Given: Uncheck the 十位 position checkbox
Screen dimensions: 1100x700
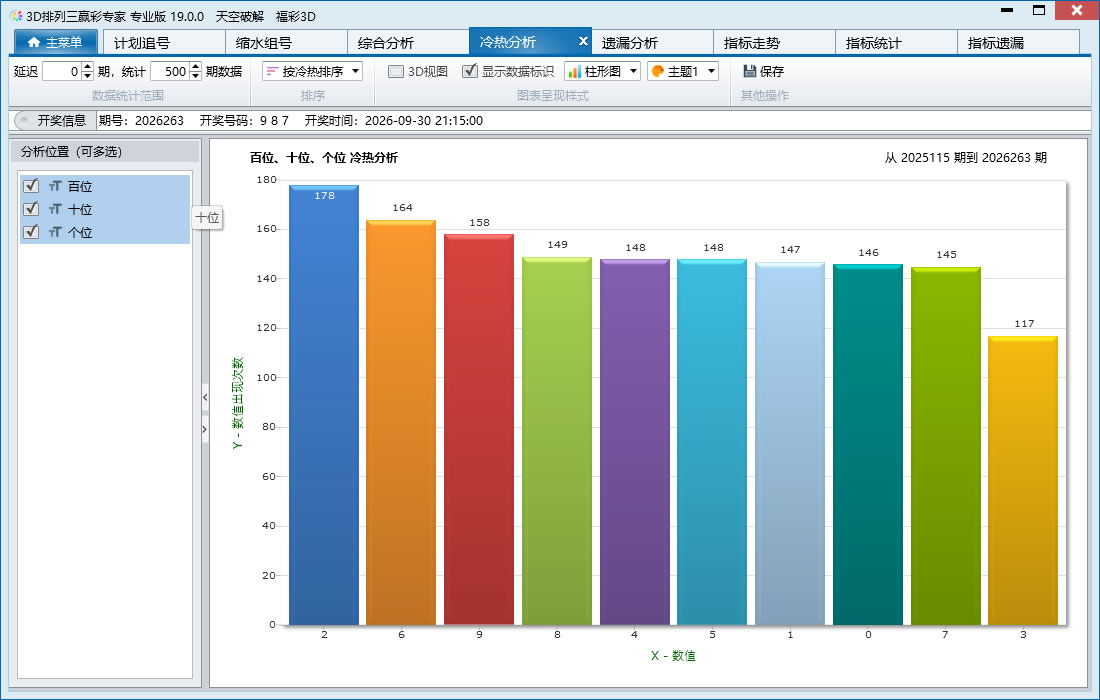Looking at the screenshot, I should coord(31,208).
